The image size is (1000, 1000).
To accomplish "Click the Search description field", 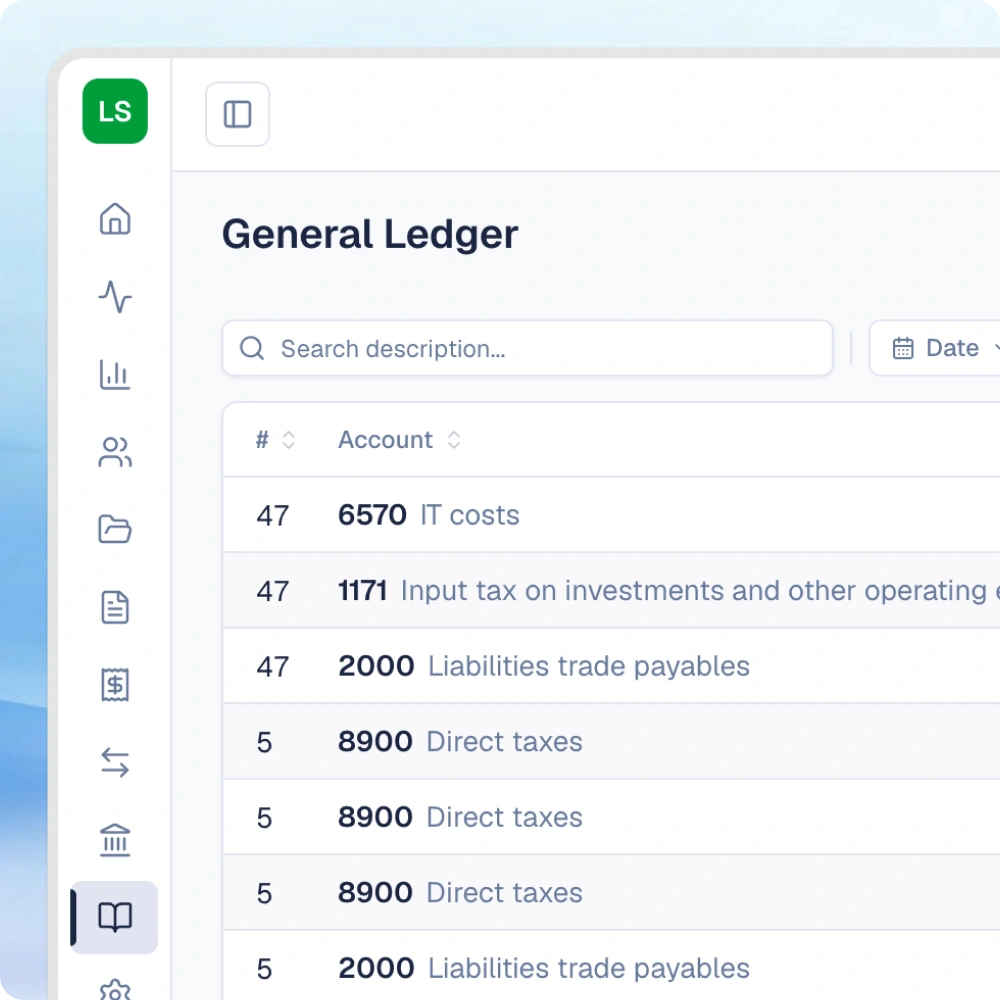I will point(527,348).
